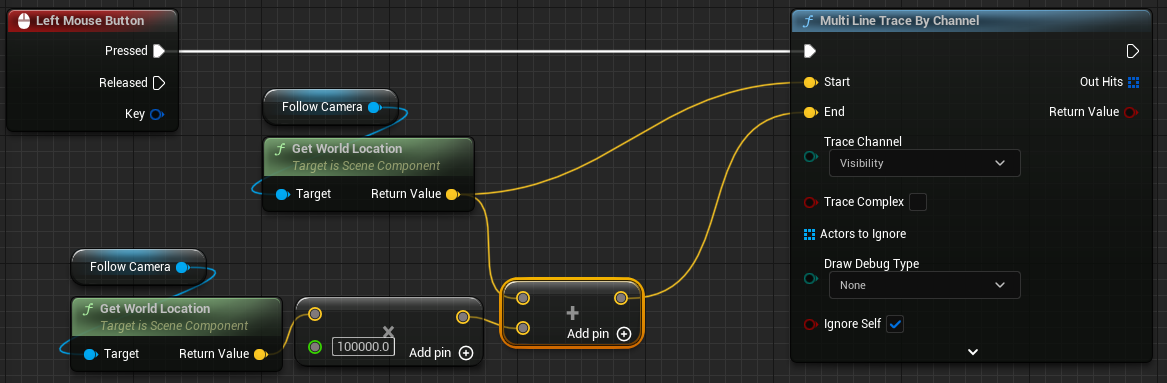The image size is (1167, 383).
Task: Click the Target pin on upper Get World Location
Action: (282, 195)
